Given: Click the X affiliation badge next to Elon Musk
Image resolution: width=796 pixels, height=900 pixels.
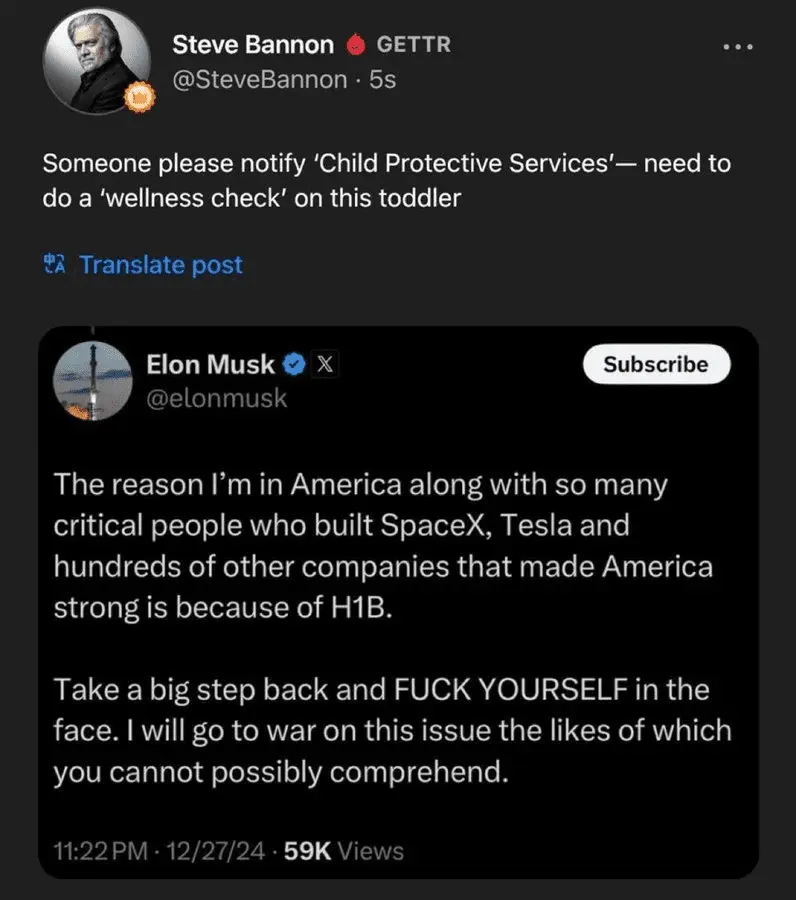Looking at the screenshot, I should [x=324, y=365].
